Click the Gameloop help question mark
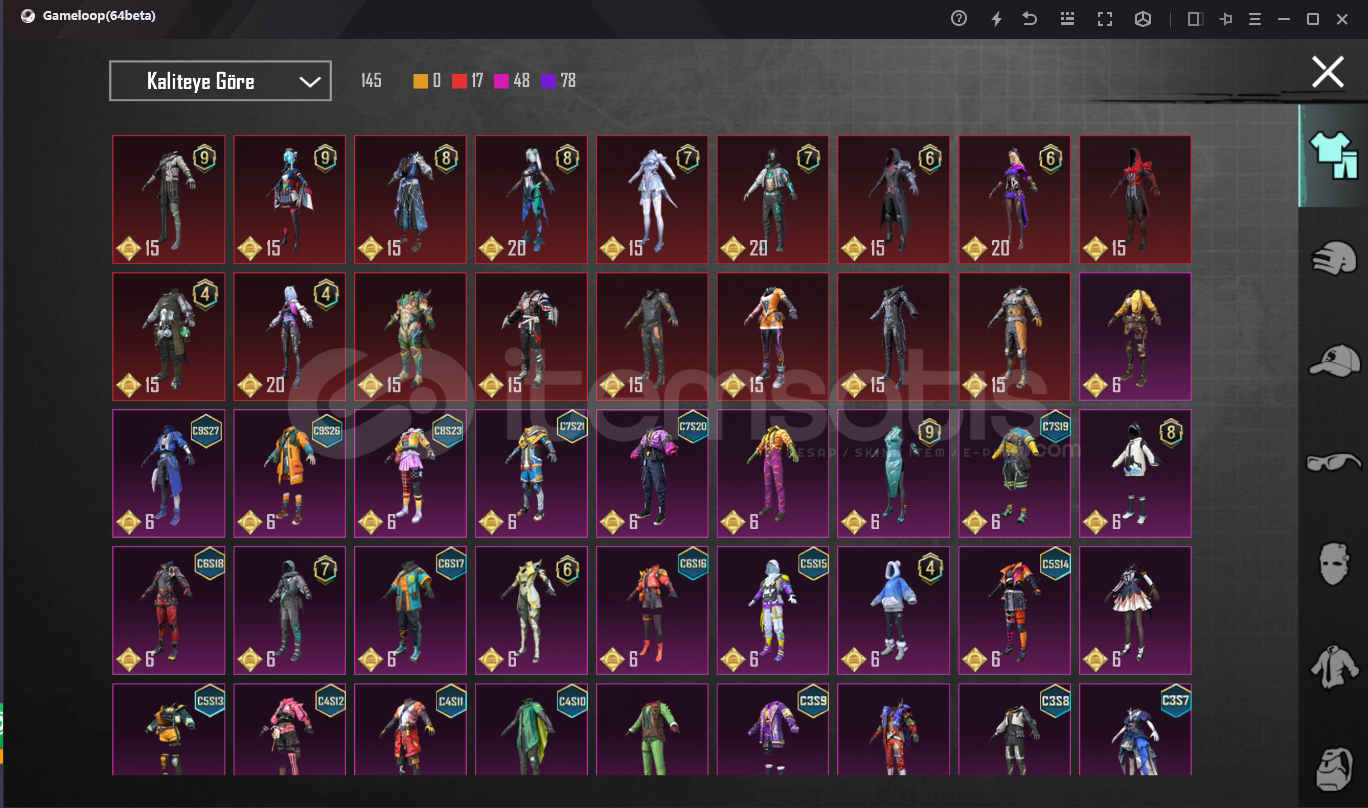The image size is (1368, 808). pos(959,19)
